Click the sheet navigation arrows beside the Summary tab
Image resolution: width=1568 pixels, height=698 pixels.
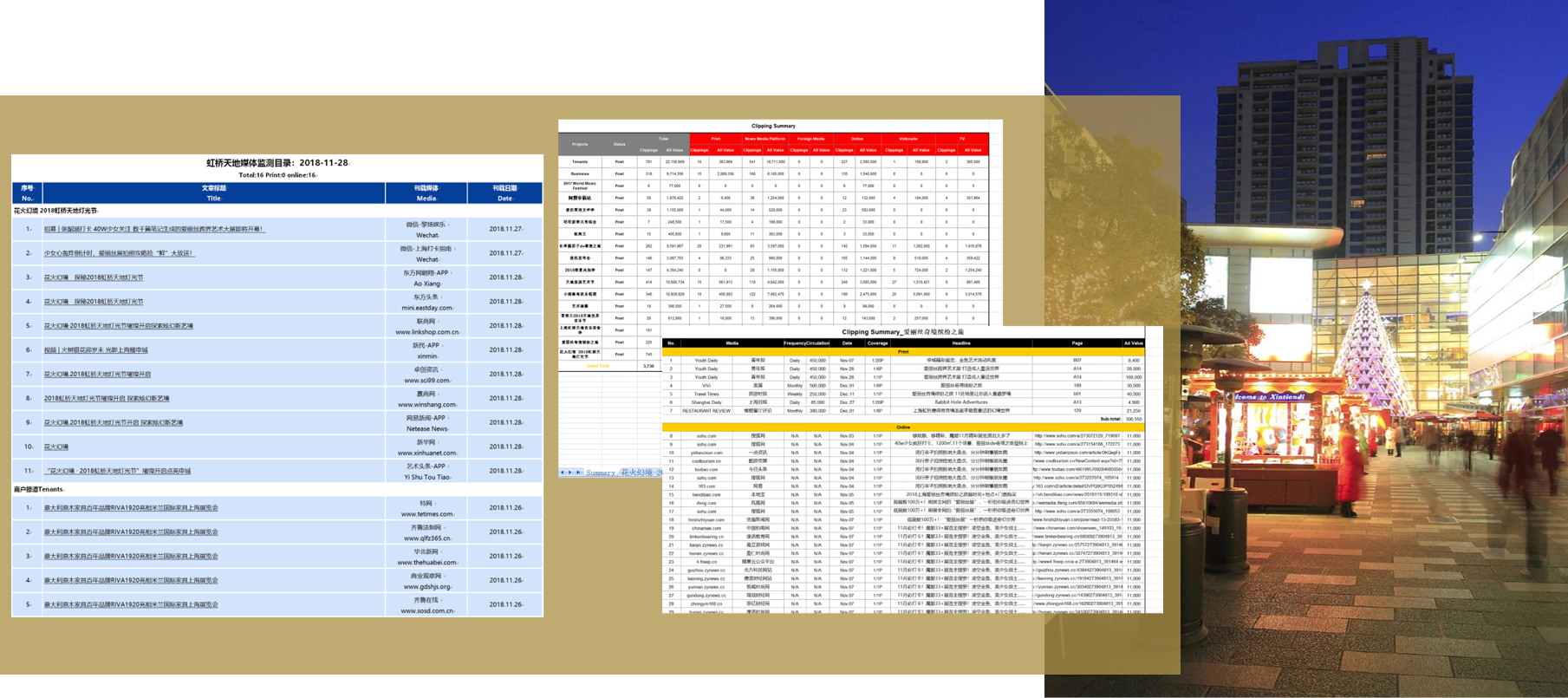(571, 473)
